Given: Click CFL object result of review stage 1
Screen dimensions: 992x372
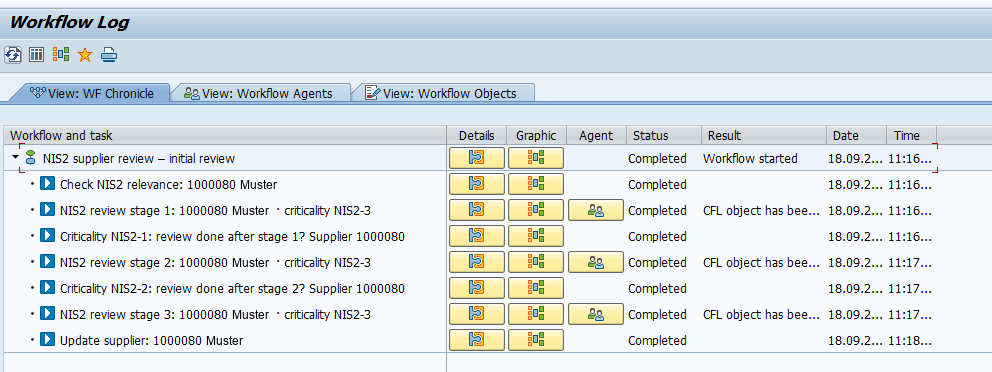Looking at the screenshot, I should pos(762,210).
